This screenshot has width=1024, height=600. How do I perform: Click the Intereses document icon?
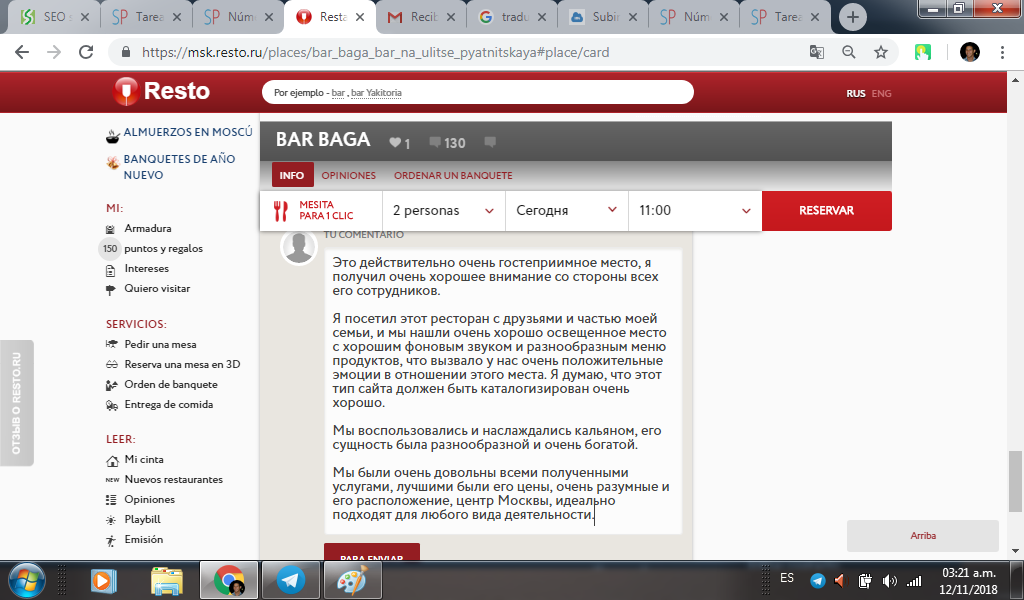tap(110, 269)
